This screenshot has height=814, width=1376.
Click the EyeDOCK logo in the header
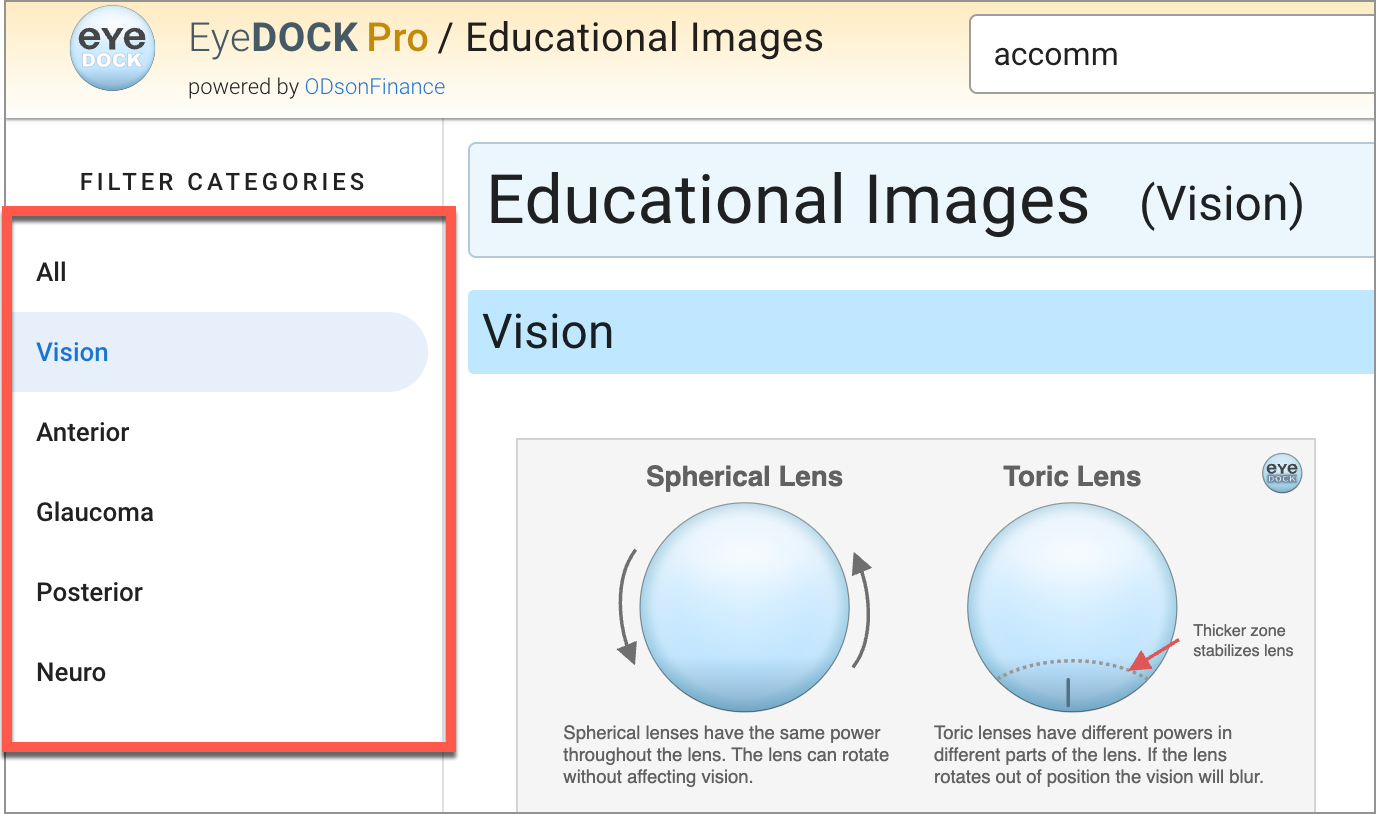click(112, 49)
